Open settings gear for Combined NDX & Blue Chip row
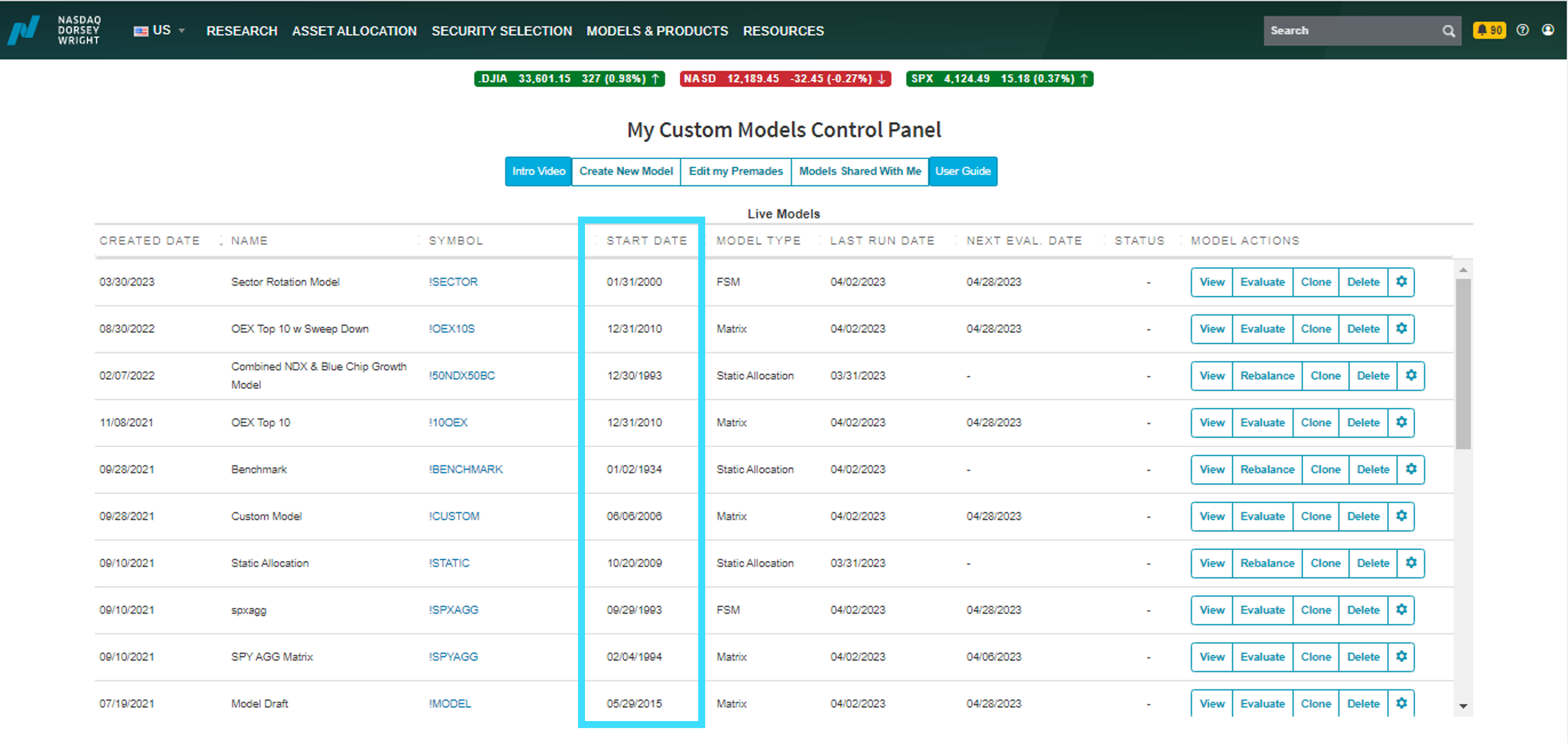1568x743 pixels. pos(1411,376)
